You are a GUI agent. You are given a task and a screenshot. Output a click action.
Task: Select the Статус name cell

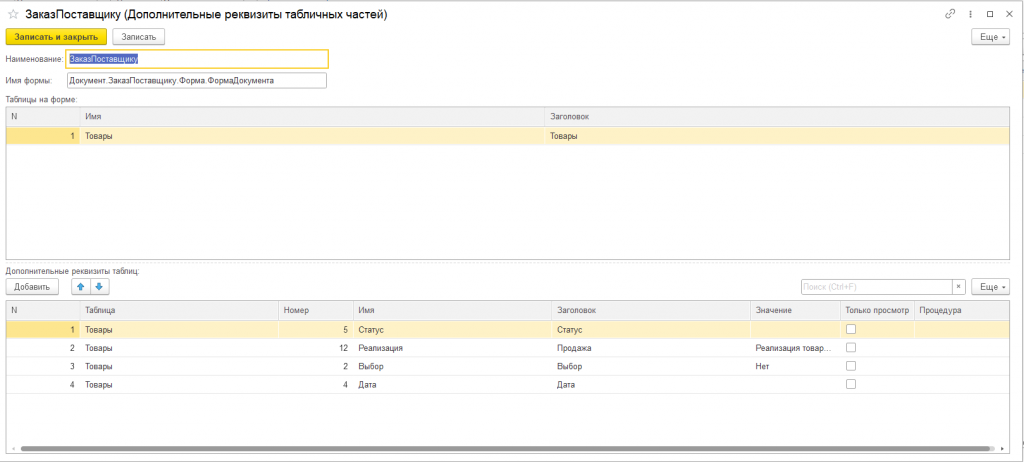pyautogui.click(x=453, y=330)
